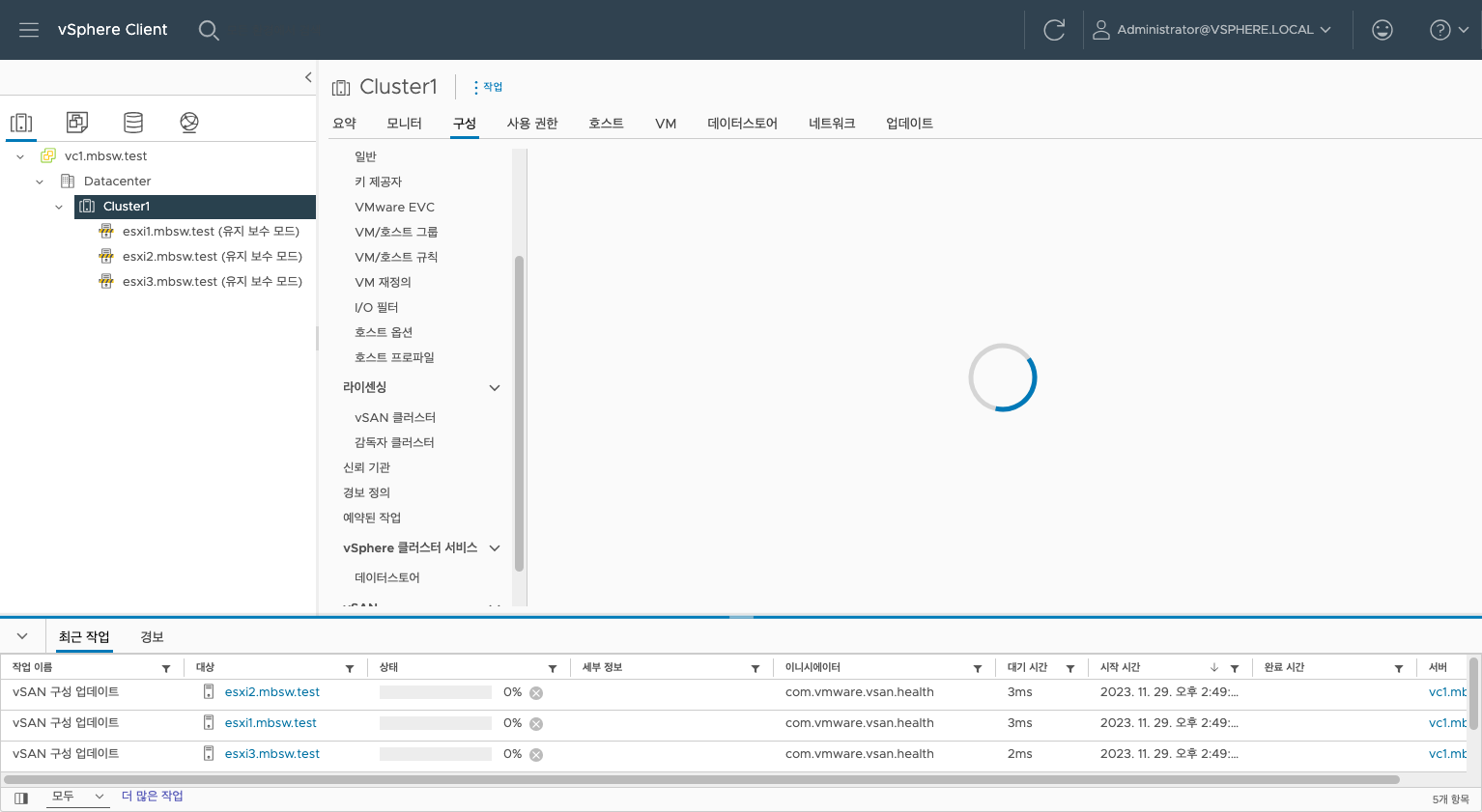Sort by 시작 시간 using the arrow
The height and width of the screenshot is (812, 1482).
tap(1214, 668)
